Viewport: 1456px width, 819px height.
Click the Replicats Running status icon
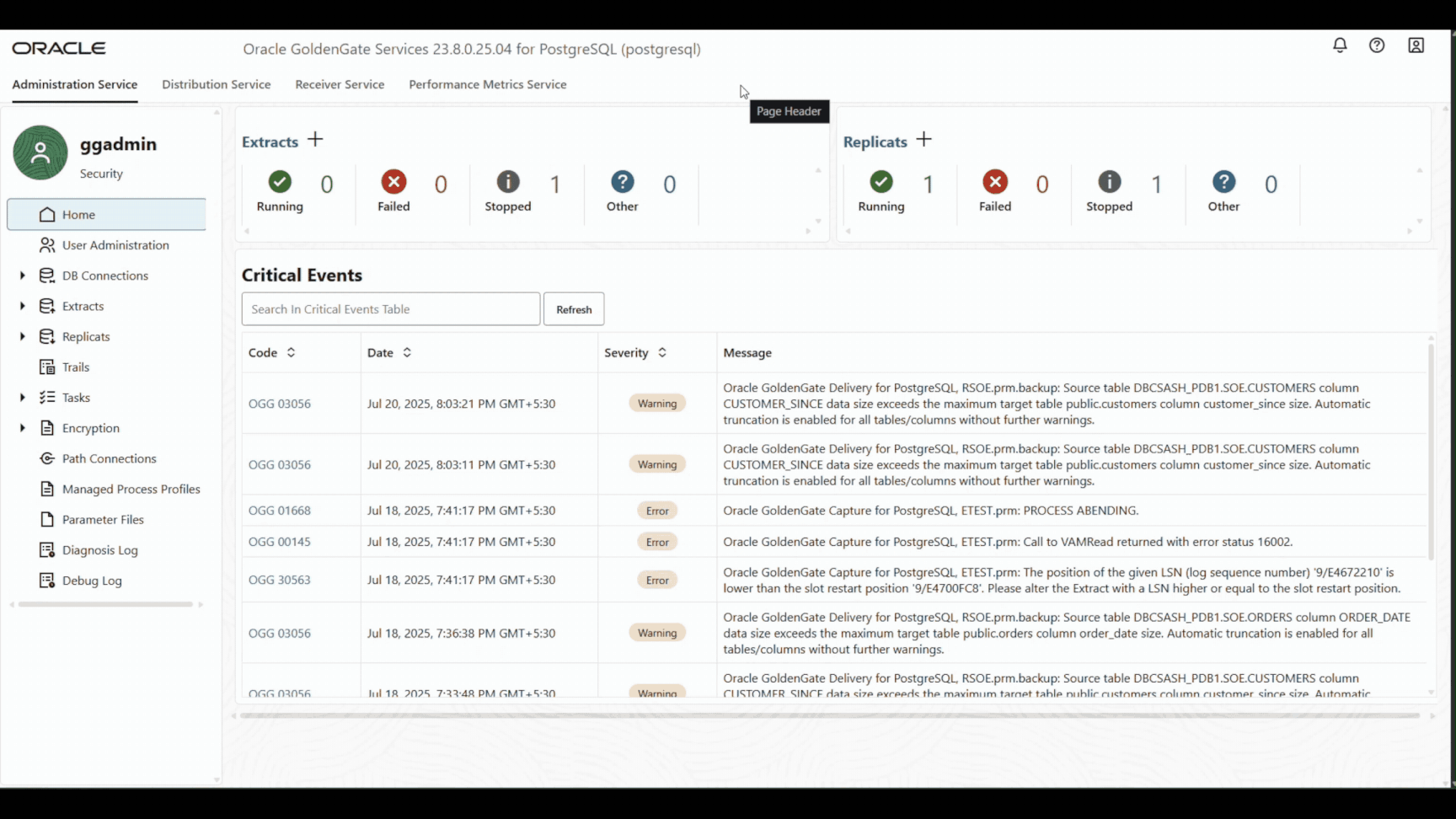(881, 181)
